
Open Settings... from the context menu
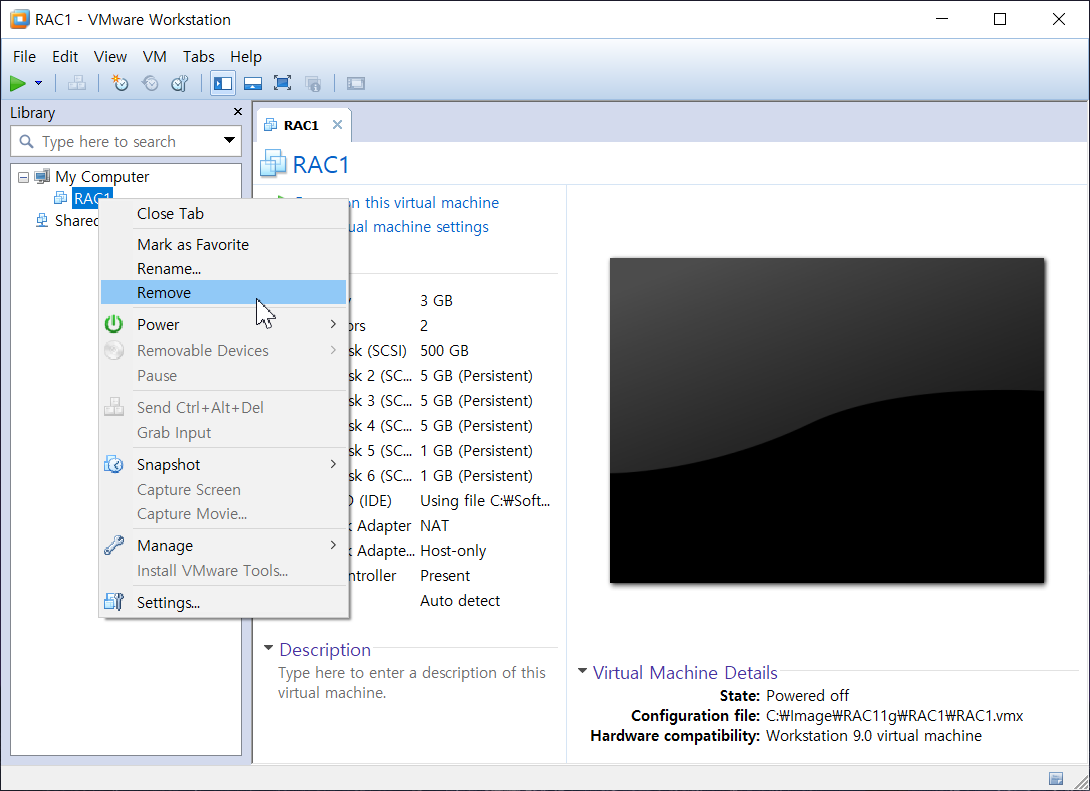[223, 603]
